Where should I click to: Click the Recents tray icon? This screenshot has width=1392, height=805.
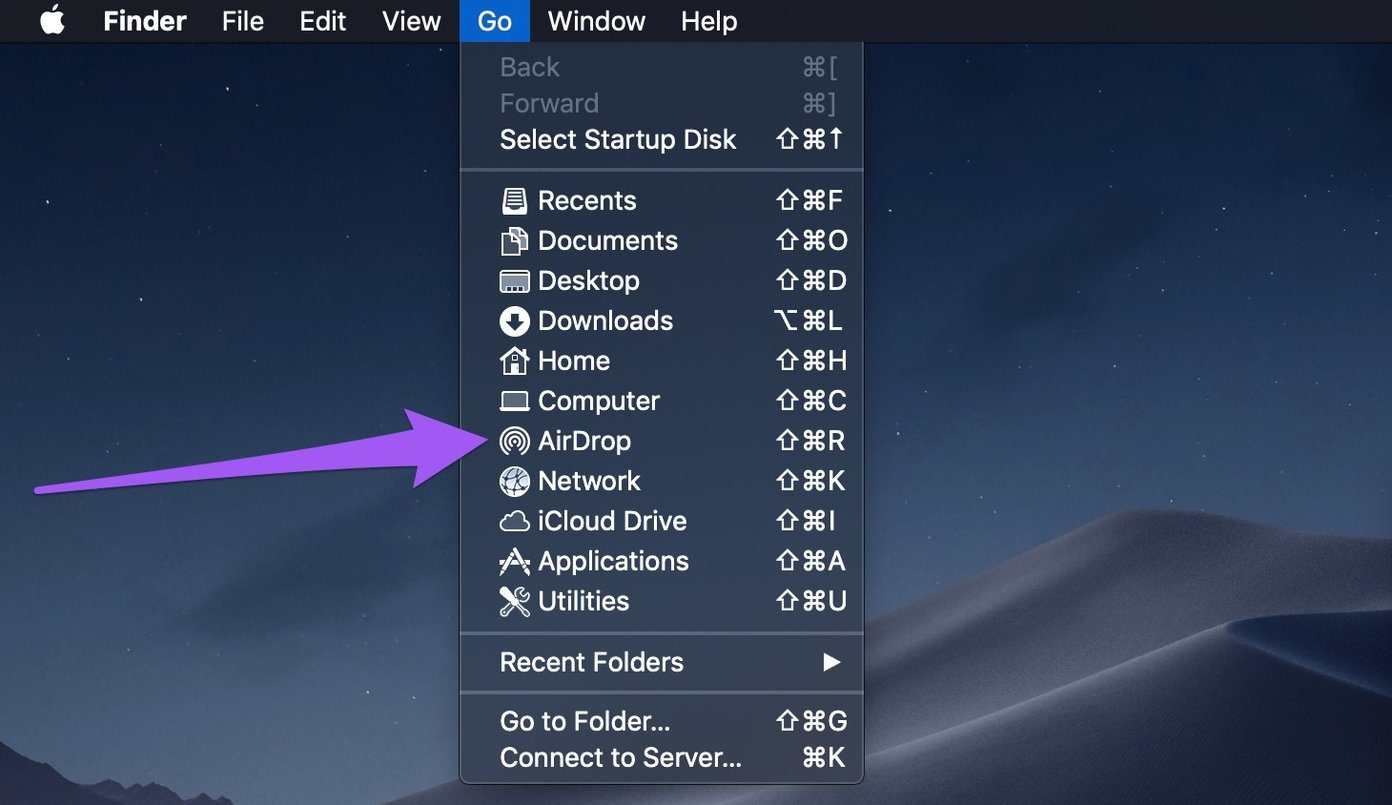514,201
